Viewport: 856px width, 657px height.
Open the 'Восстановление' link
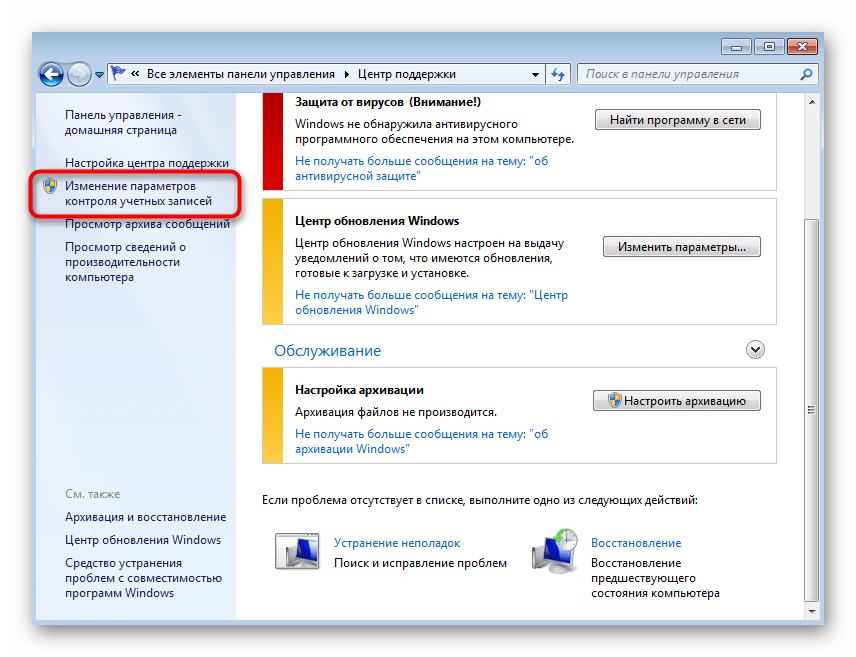[636, 543]
